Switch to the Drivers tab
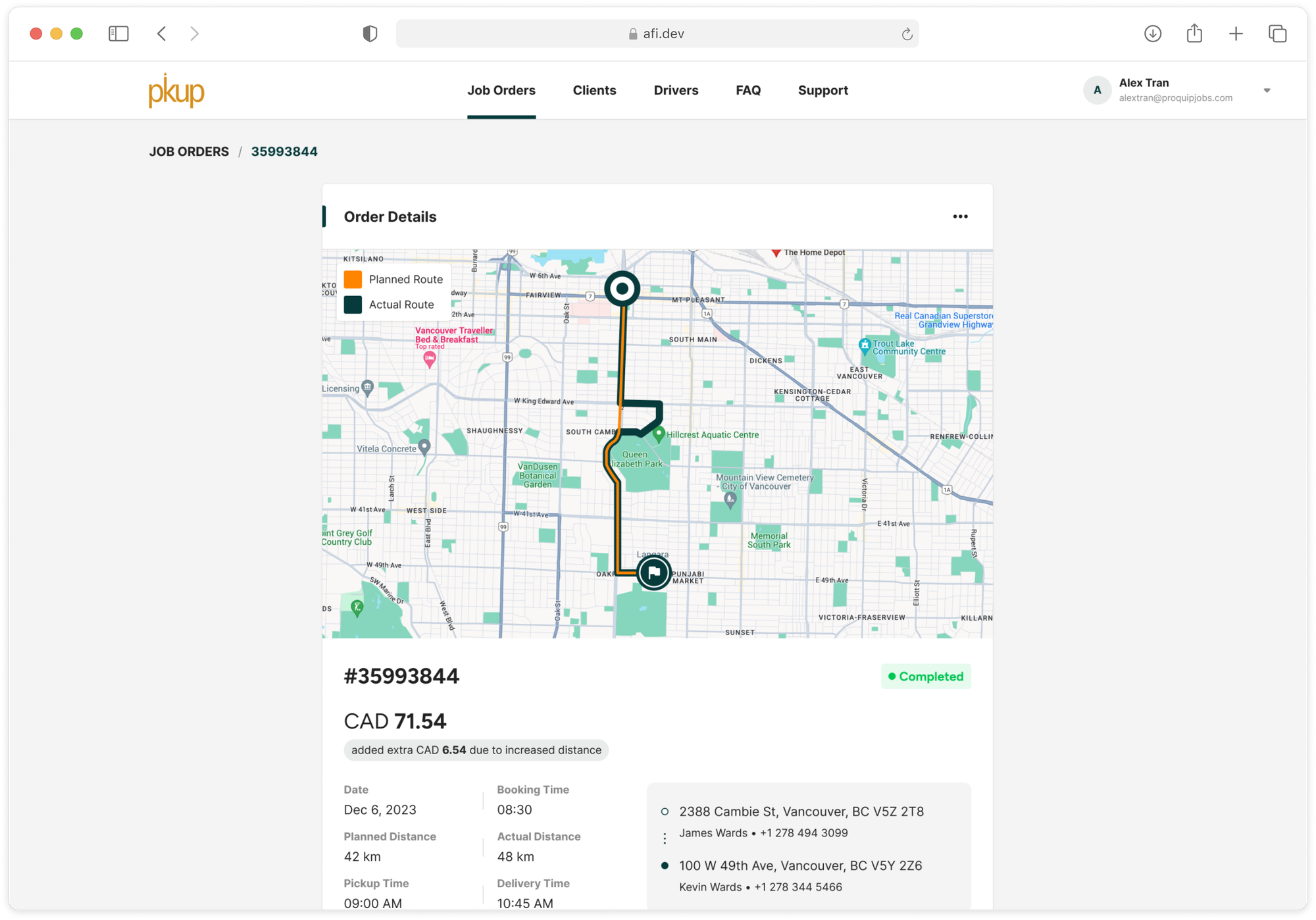1316x920 pixels. point(676,90)
